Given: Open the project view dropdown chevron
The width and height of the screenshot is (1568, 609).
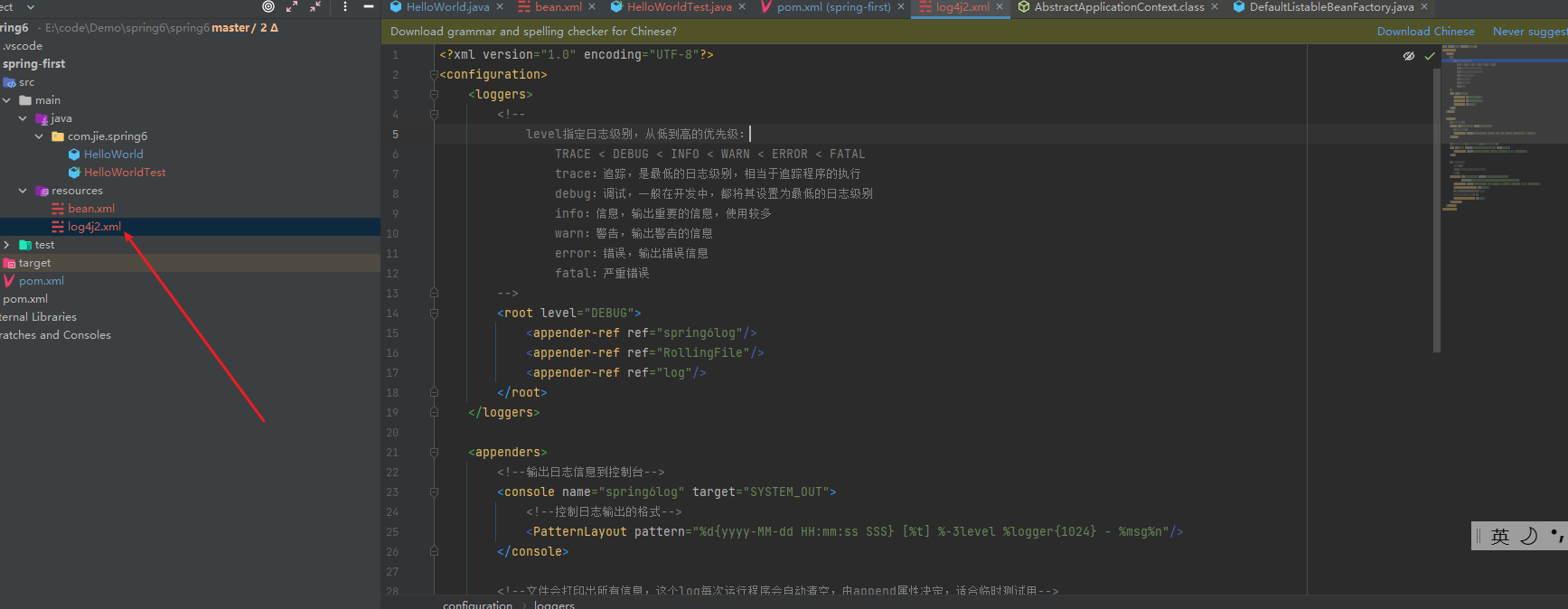Looking at the screenshot, I should [31, 6].
